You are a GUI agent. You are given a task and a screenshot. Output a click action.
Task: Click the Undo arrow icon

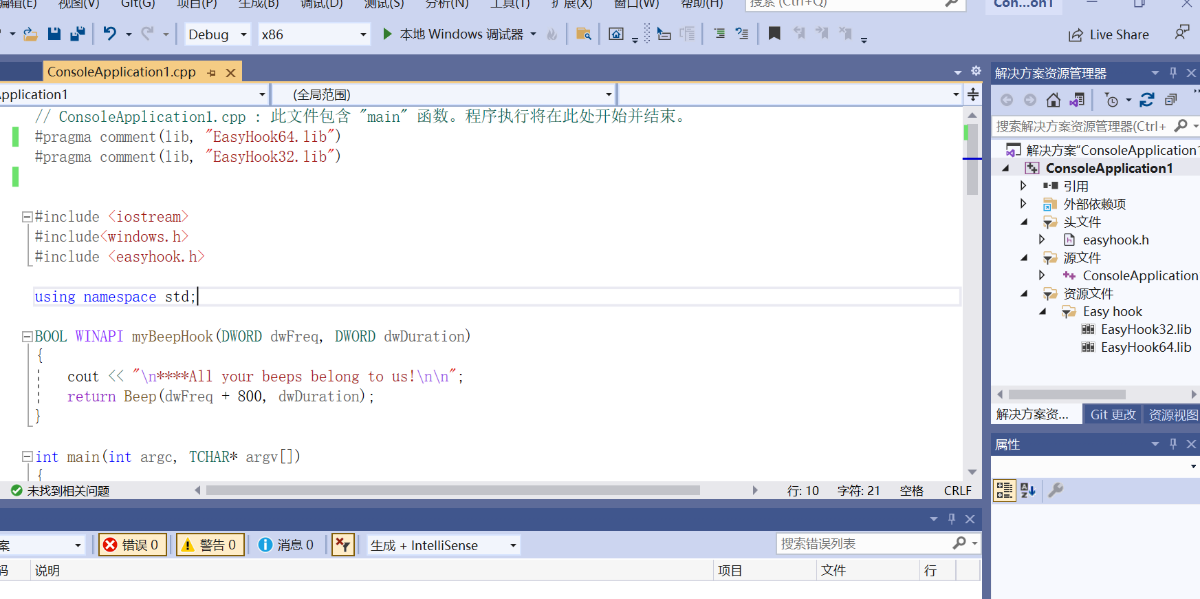(x=110, y=34)
